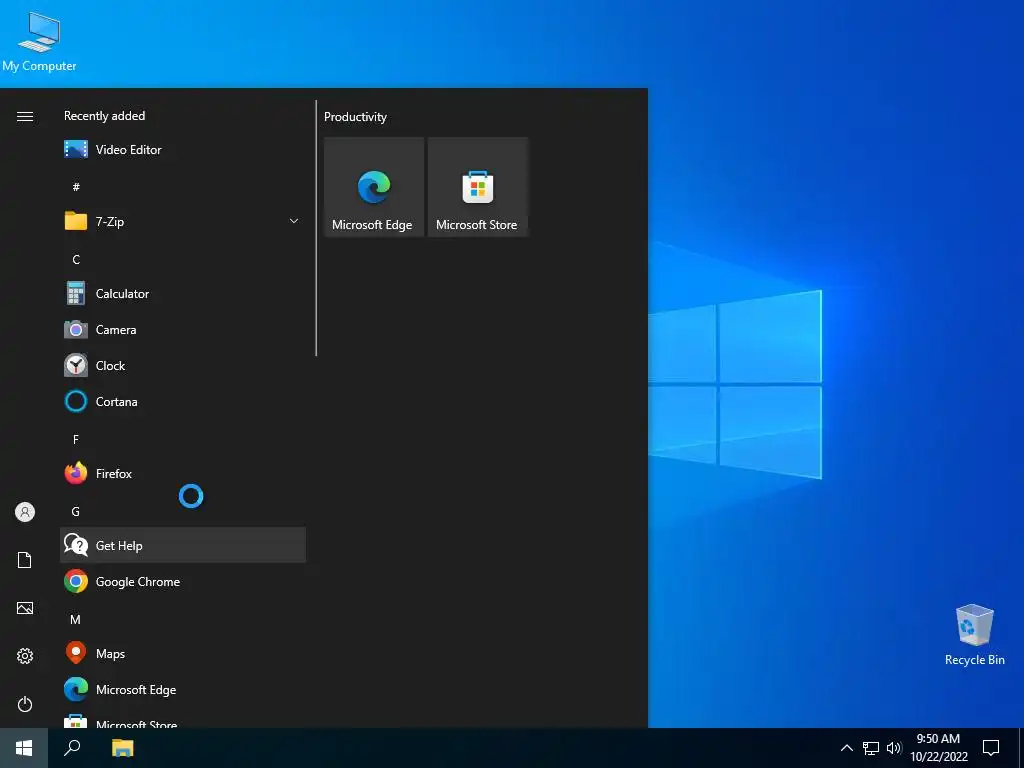
Task: Open Microsoft Edge in the app list
Action: (183, 690)
